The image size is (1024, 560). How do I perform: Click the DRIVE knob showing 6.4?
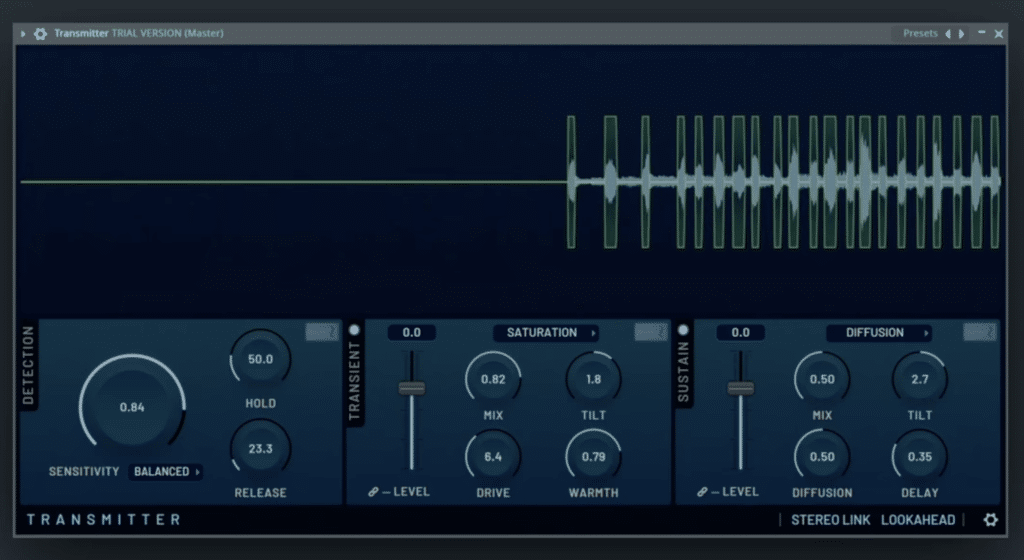(493, 457)
